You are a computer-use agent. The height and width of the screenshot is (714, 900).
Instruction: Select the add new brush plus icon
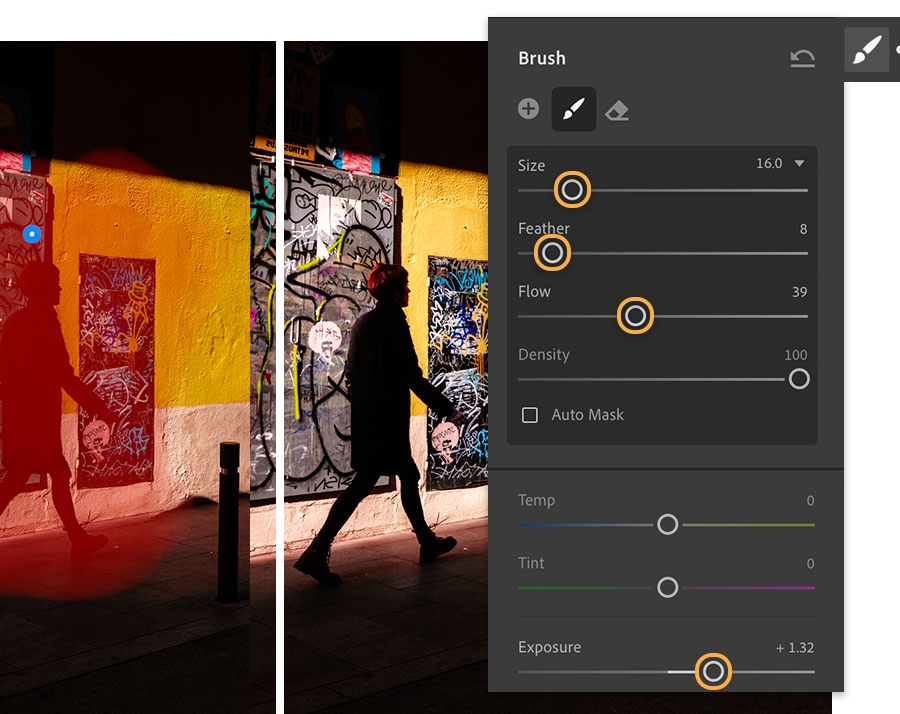pyautogui.click(x=528, y=108)
